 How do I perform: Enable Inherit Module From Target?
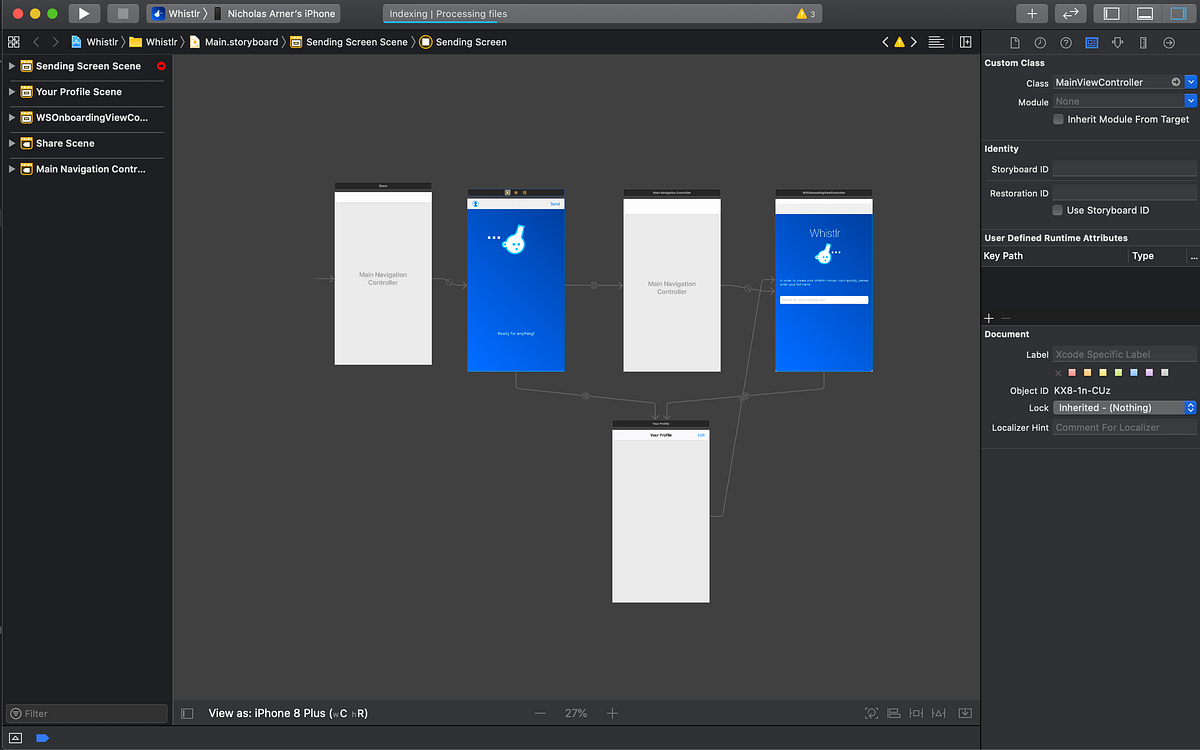pos(1057,119)
